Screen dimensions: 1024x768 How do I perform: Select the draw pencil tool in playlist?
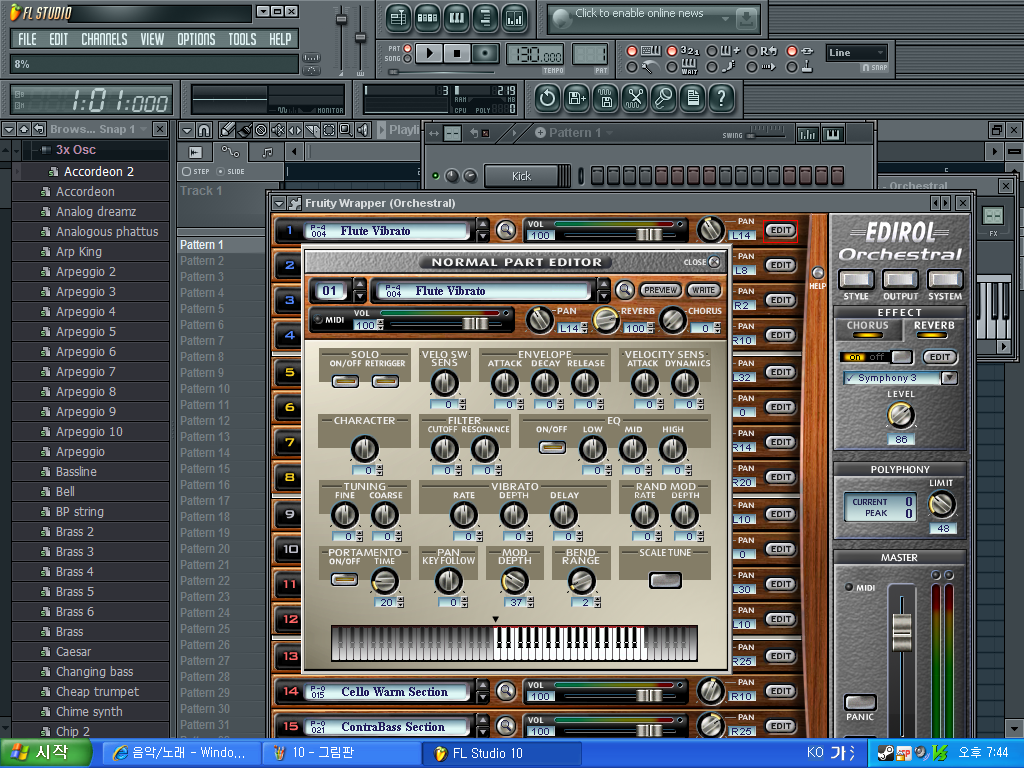click(x=227, y=130)
